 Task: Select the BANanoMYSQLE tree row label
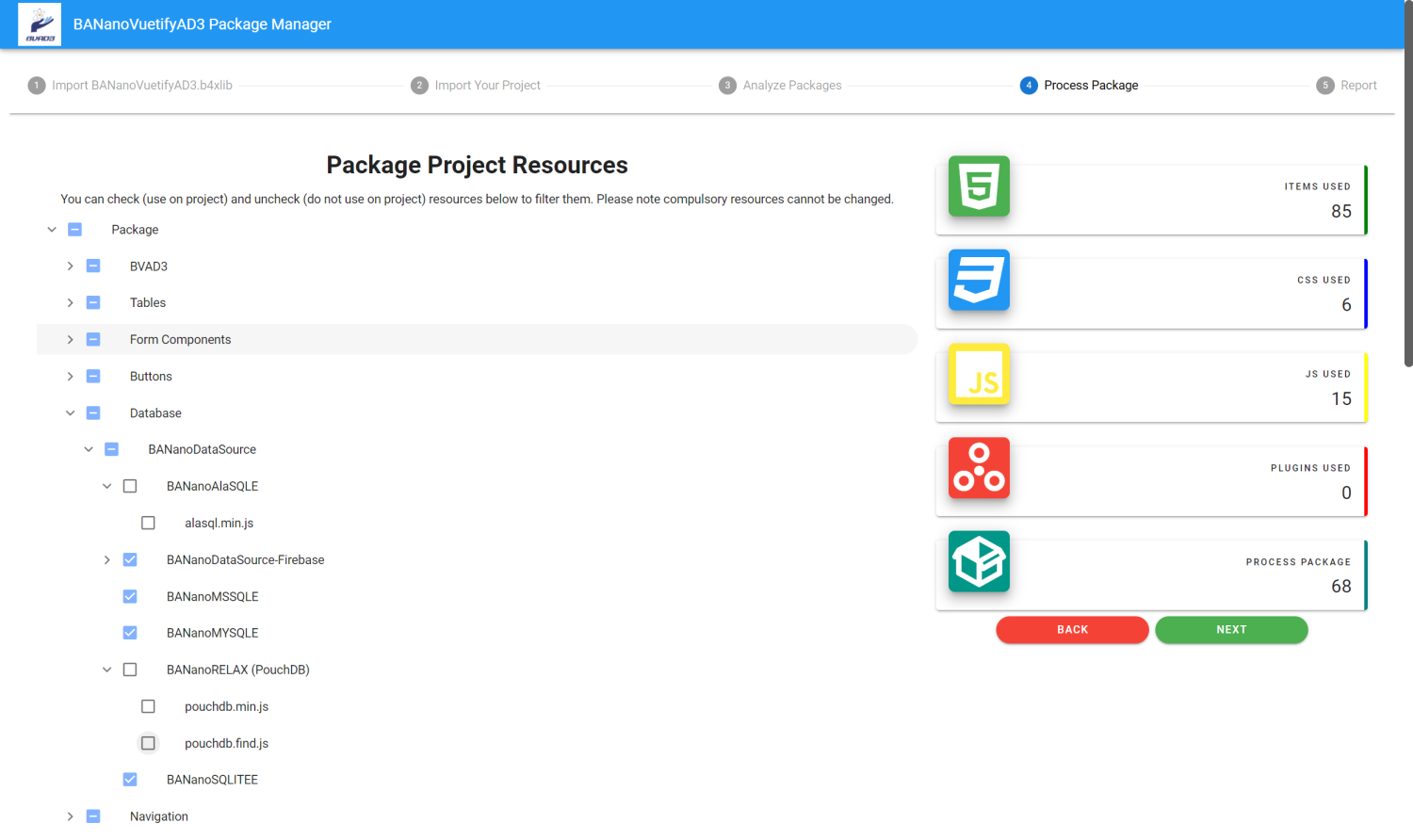(212, 634)
